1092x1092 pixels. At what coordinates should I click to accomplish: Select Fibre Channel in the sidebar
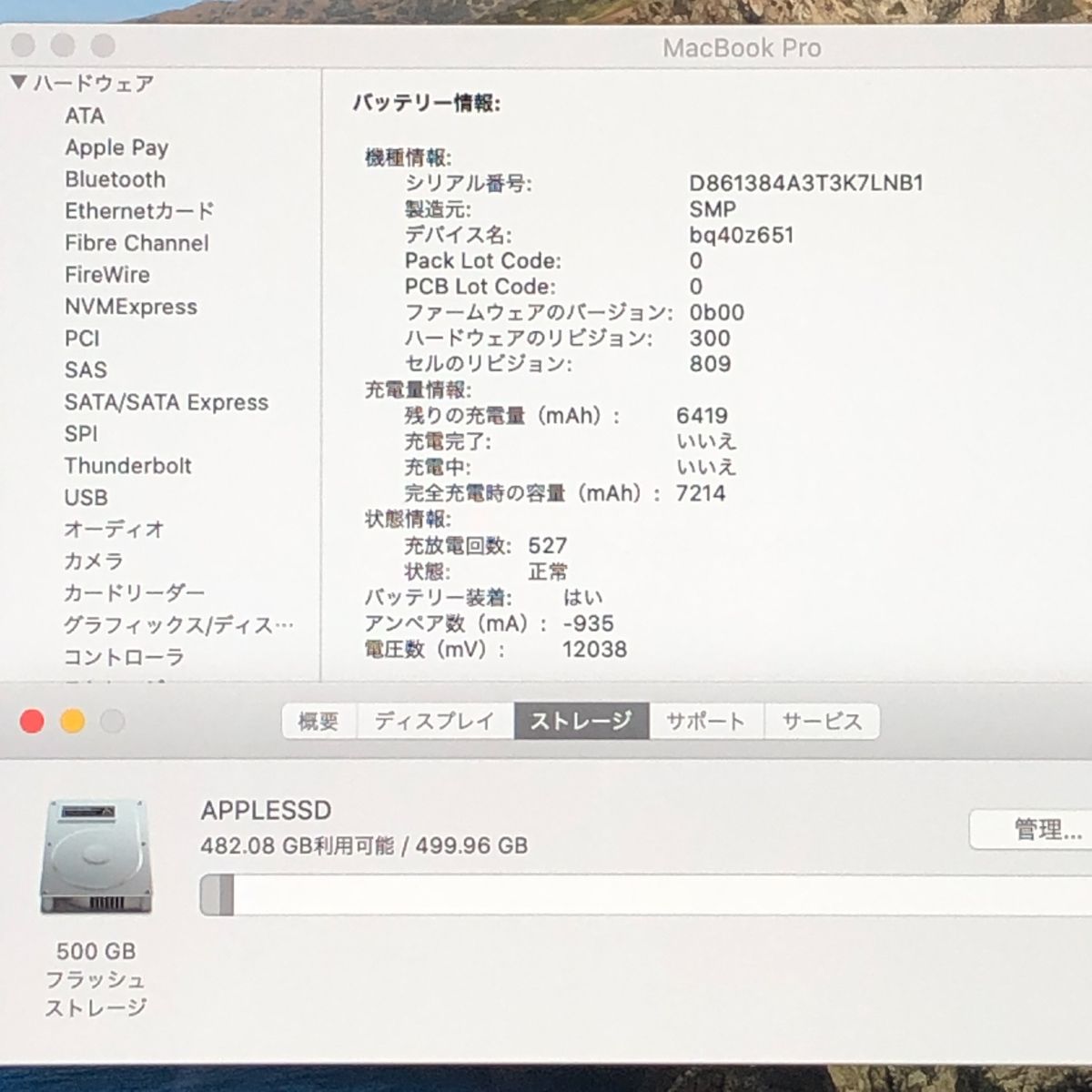click(x=136, y=243)
